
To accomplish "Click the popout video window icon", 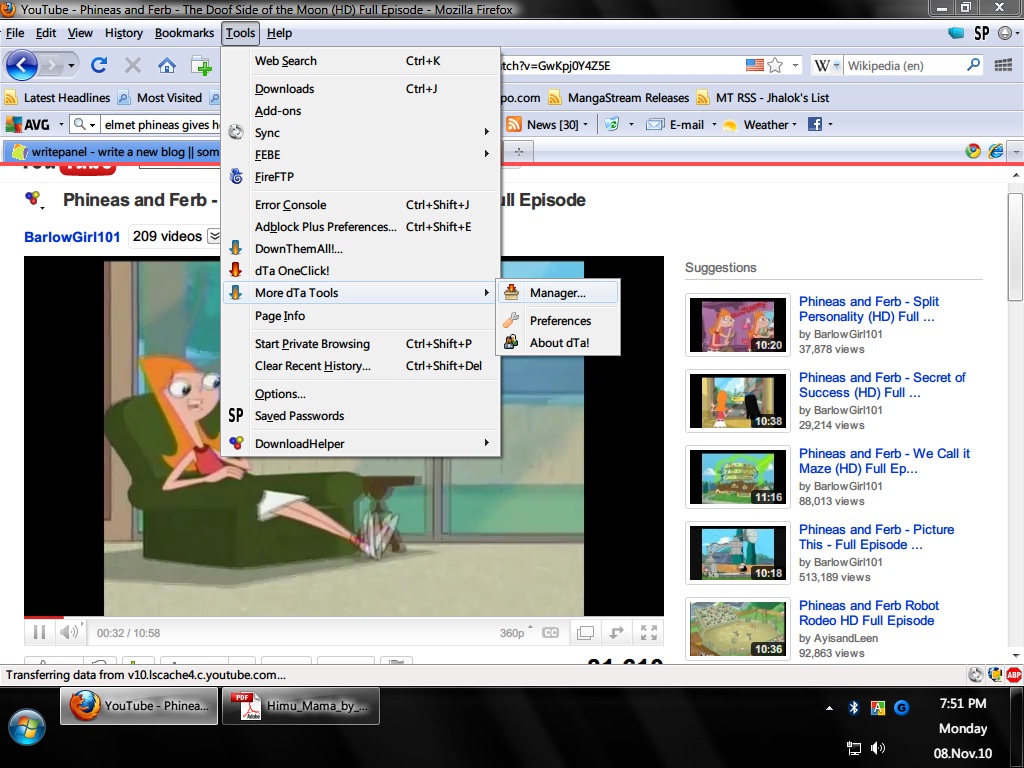I will pos(585,632).
